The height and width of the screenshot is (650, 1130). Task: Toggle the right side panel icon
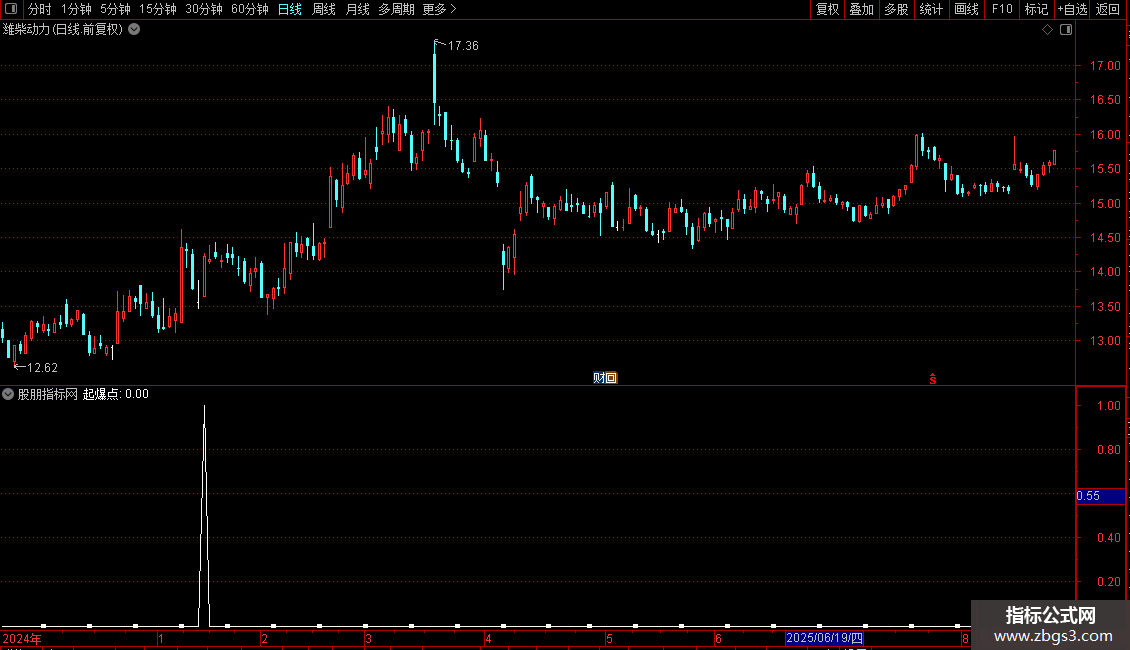click(1066, 30)
